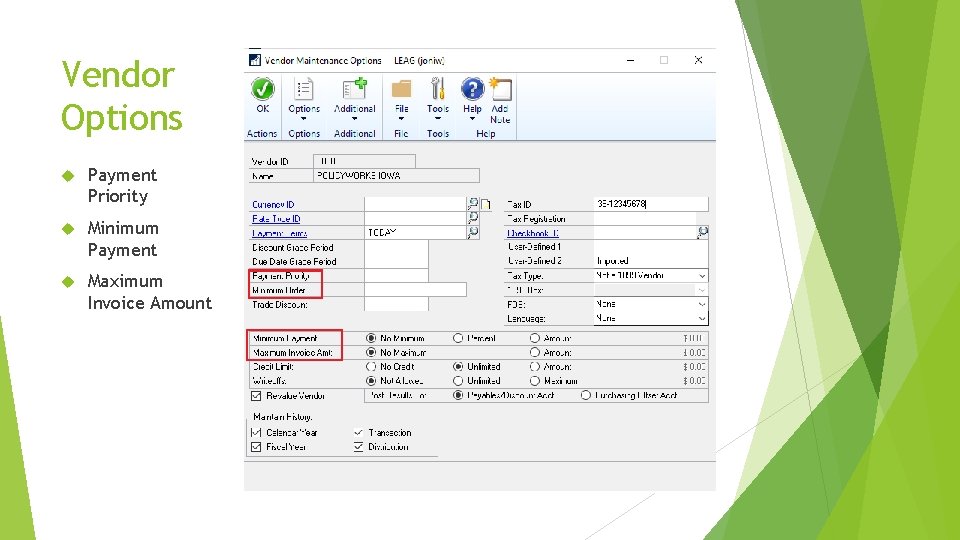960x540 pixels.
Task: Select Not Allowed for Writeoffs
Action: click(371, 381)
